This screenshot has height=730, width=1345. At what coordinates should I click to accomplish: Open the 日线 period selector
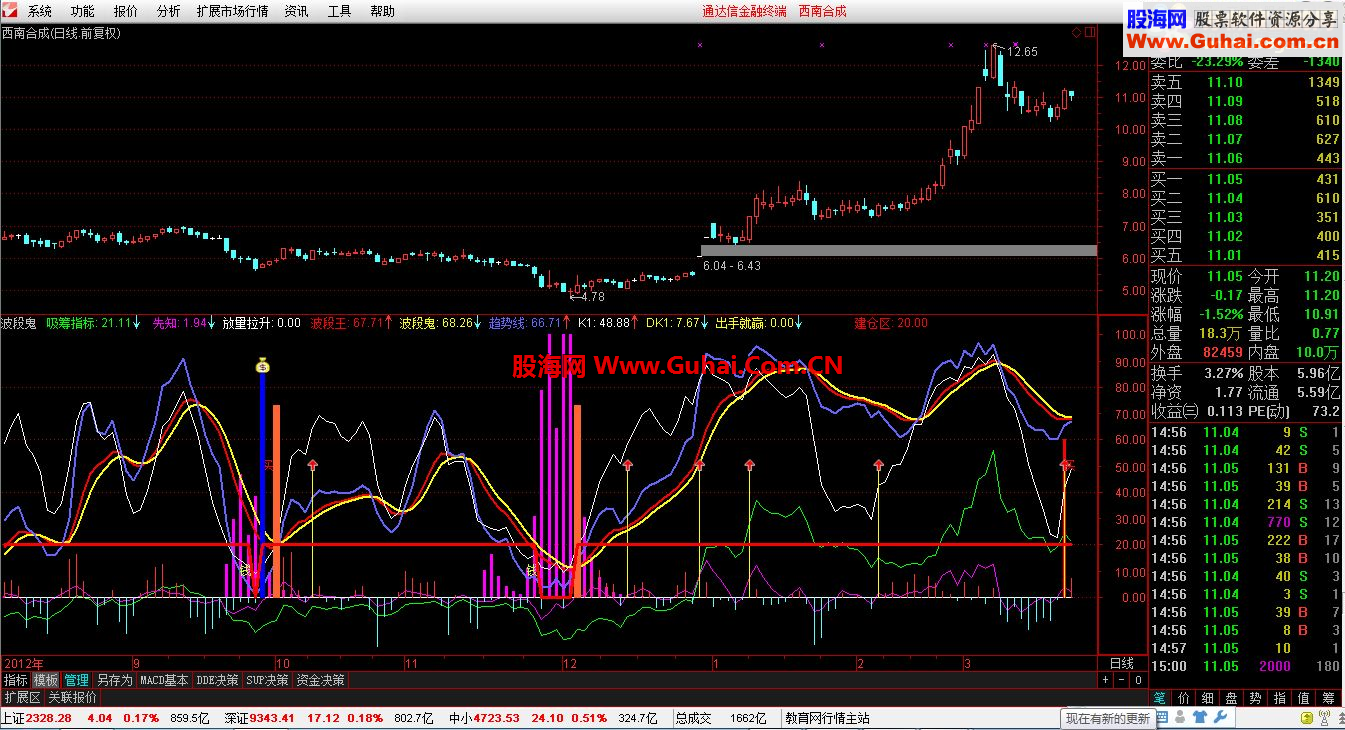(1122, 663)
